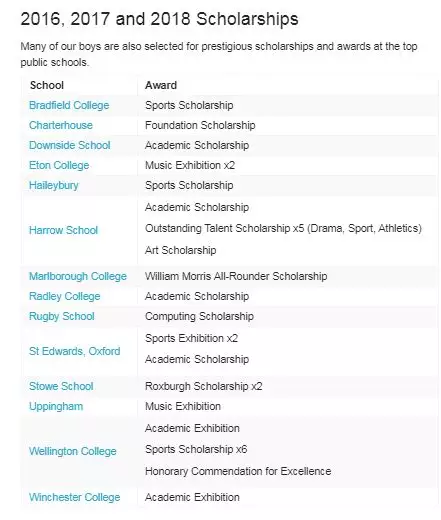Visit the Wellington College link

73,451
